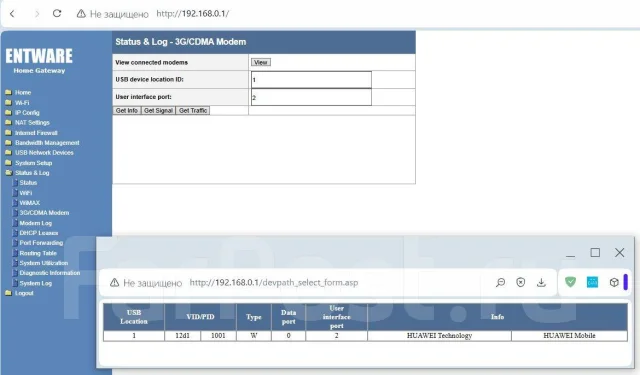This screenshot has width=640, height=375.
Task: Open the Internet Firewall folder icon
Action: pyautogui.click(x=8, y=133)
